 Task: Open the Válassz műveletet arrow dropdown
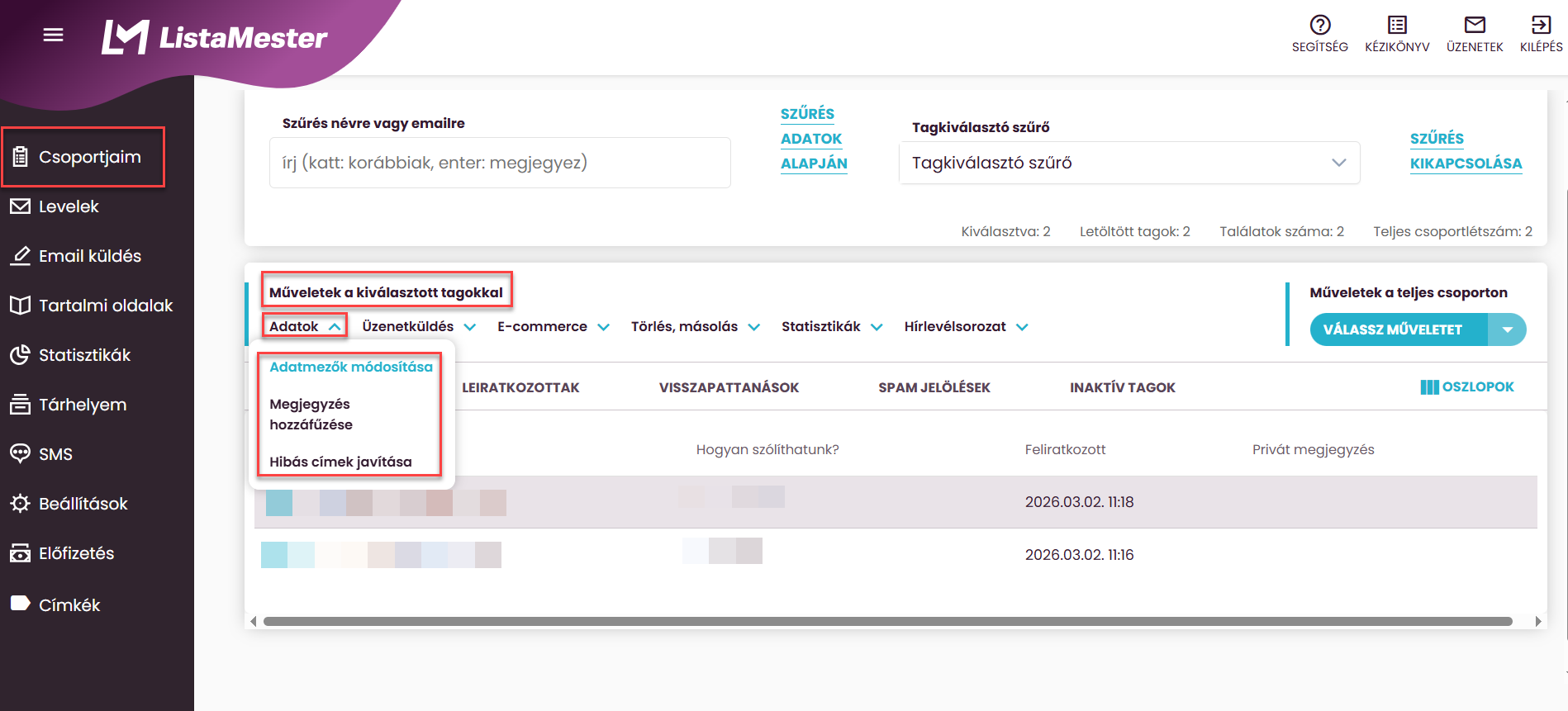(1507, 329)
